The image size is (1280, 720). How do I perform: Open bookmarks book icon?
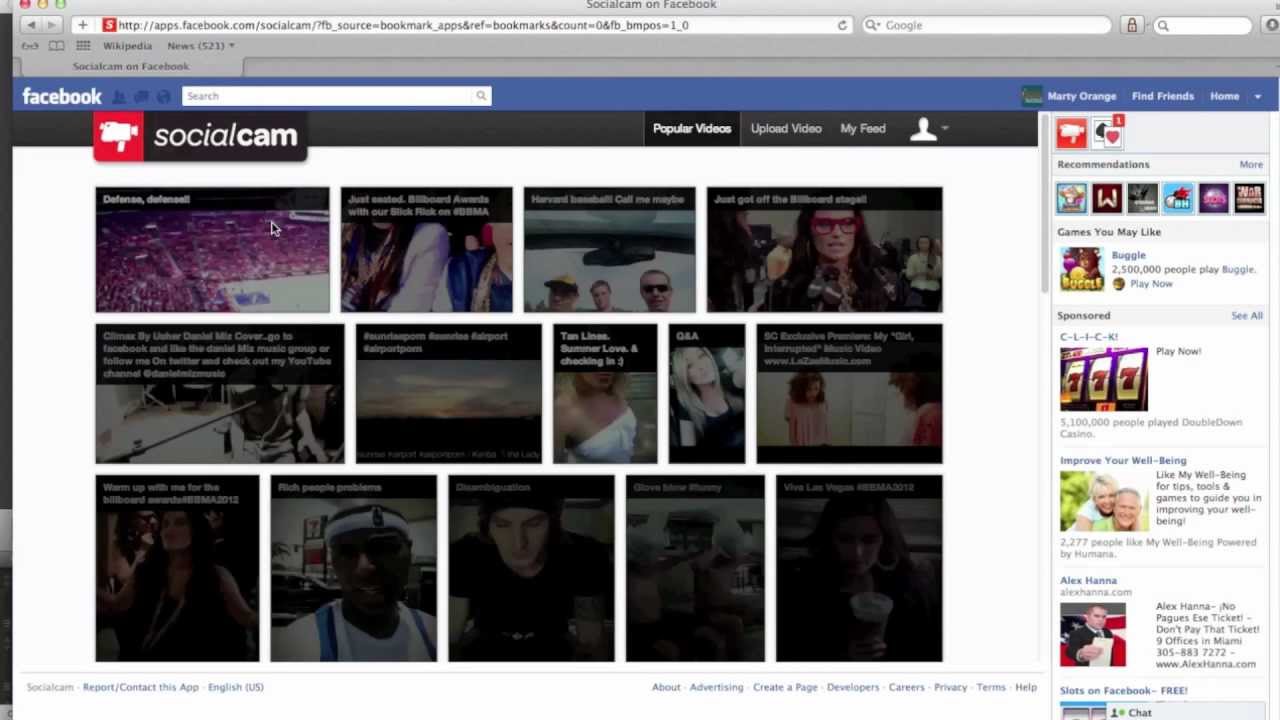(57, 46)
